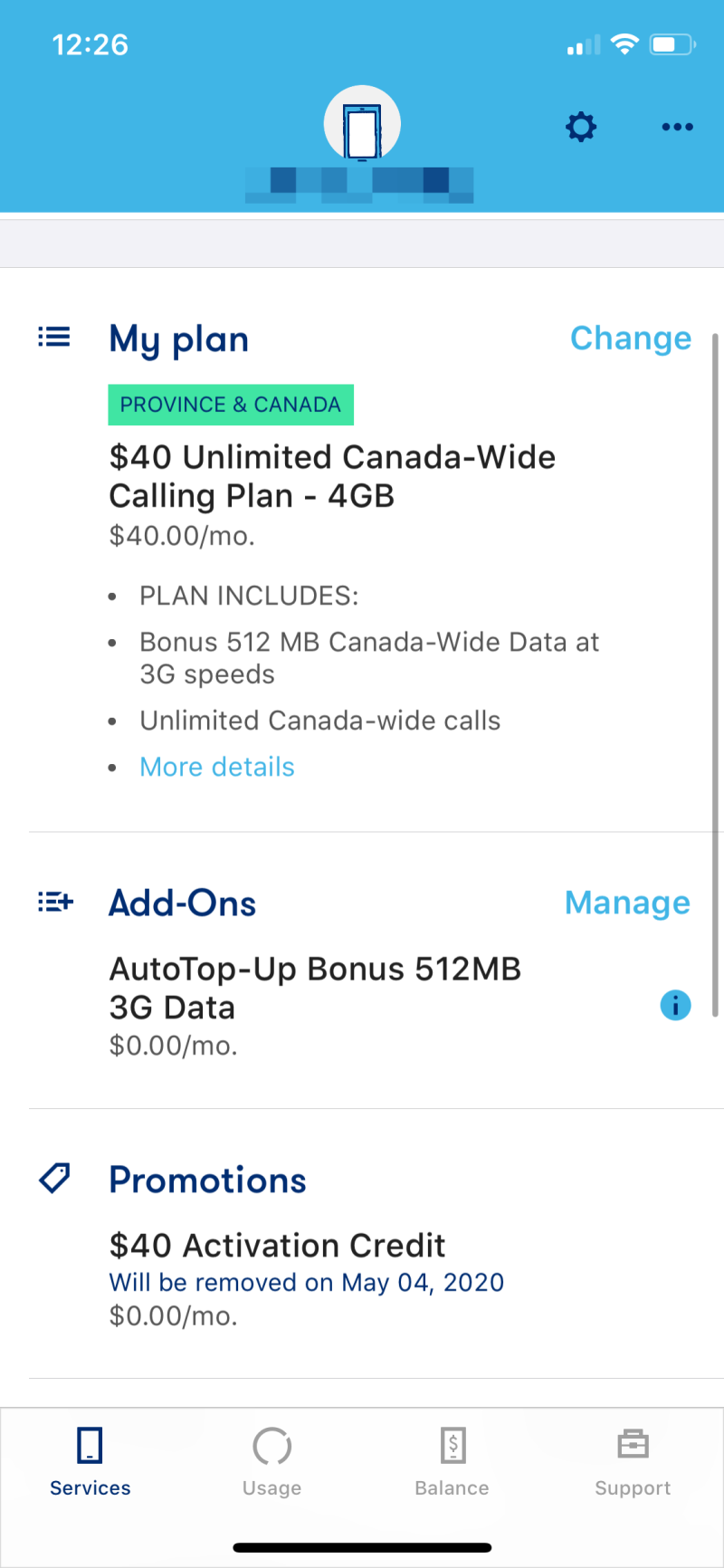Screen dimensions: 724x1568
Task: Tap Change to modify my plan
Action: tap(631, 338)
